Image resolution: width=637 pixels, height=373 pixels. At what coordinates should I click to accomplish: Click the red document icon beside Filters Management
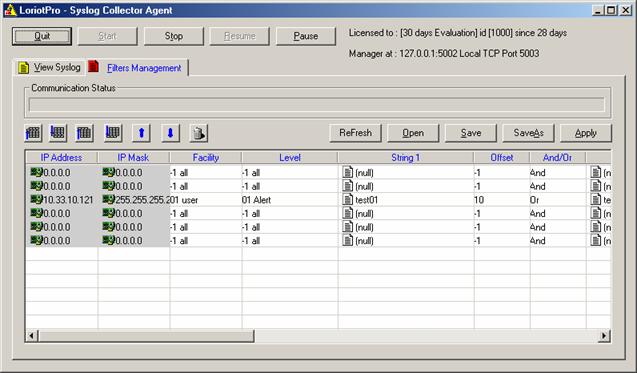[93, 66]
